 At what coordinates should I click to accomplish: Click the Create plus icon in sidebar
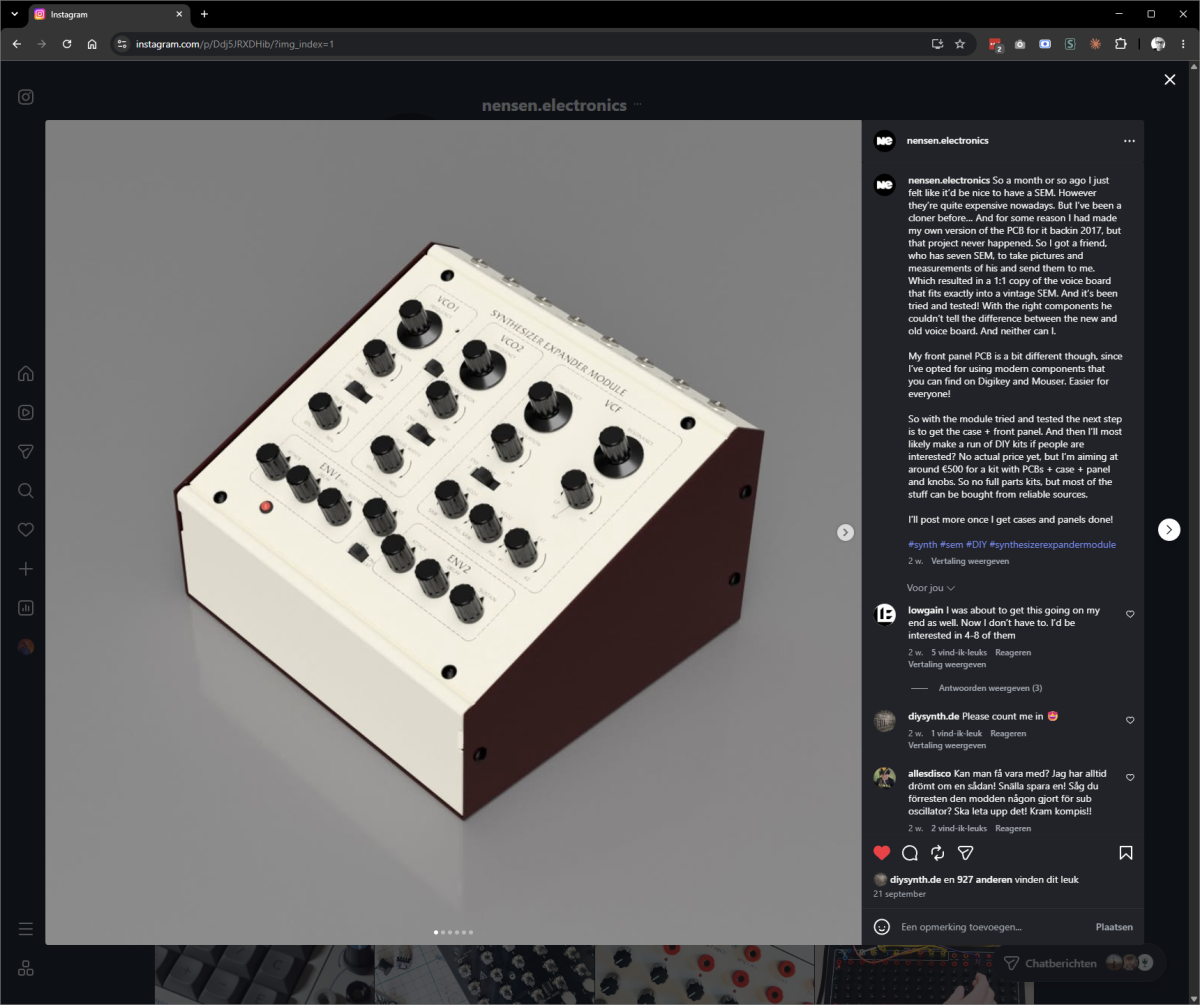[26, 568]
